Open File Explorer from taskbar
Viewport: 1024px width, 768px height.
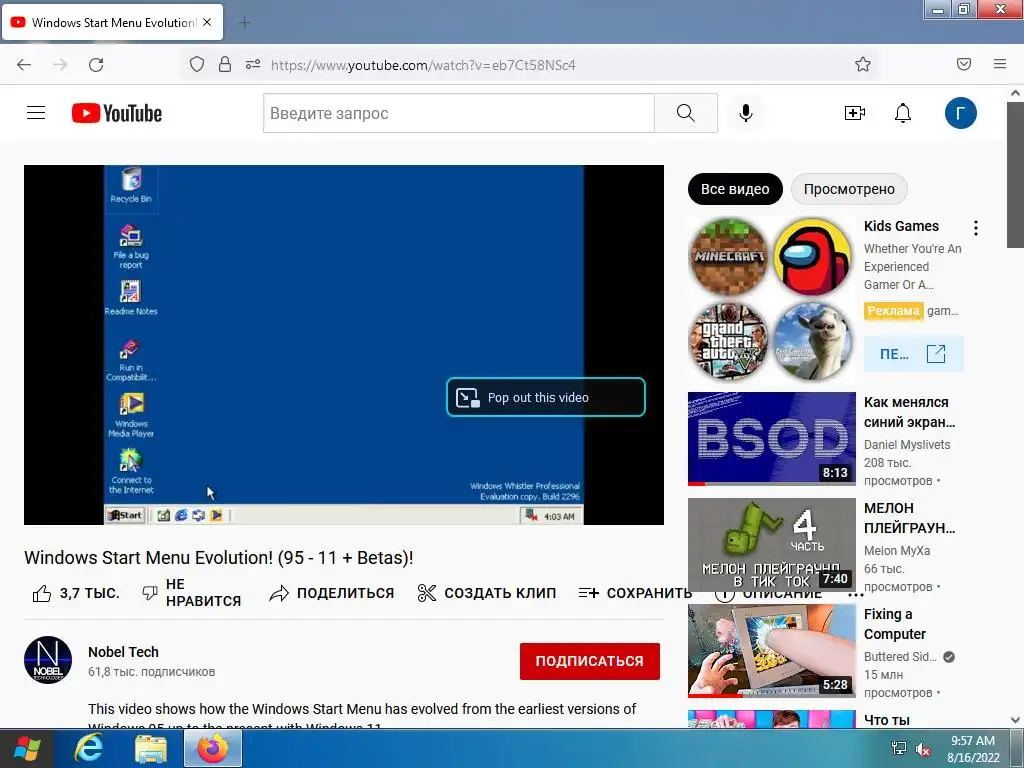[x=151, y=748]
